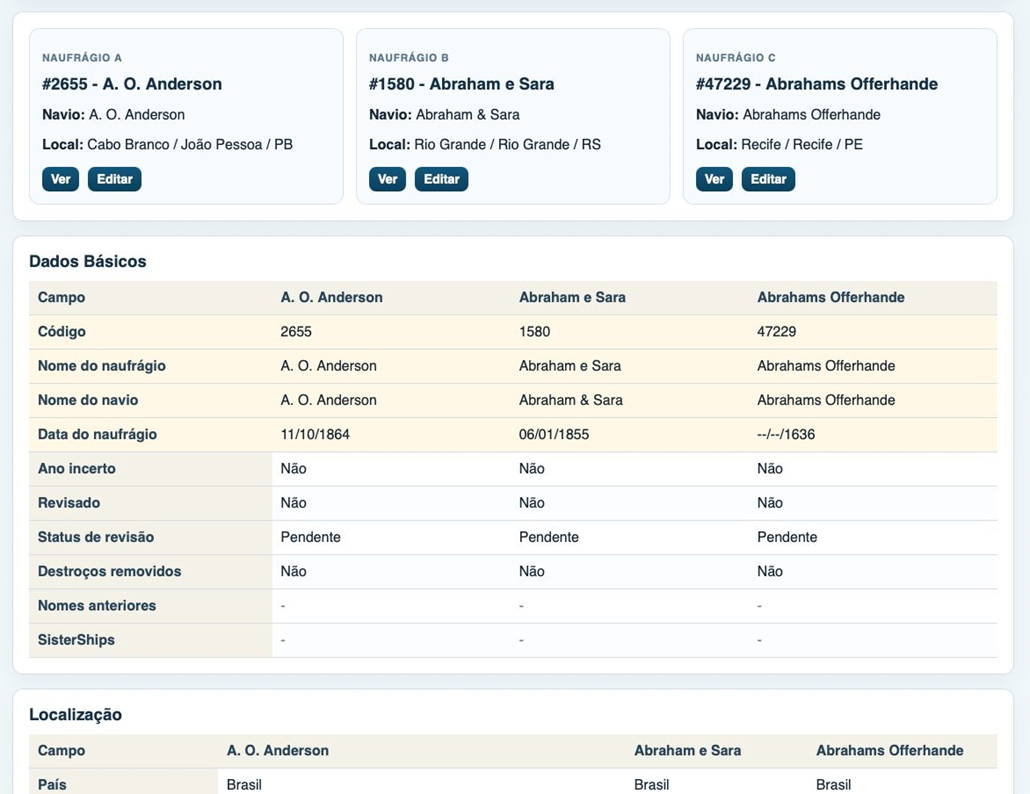Click the Código value 2655 cell
The height and width of the screenshot is (794, 1030).
[392, 332]
